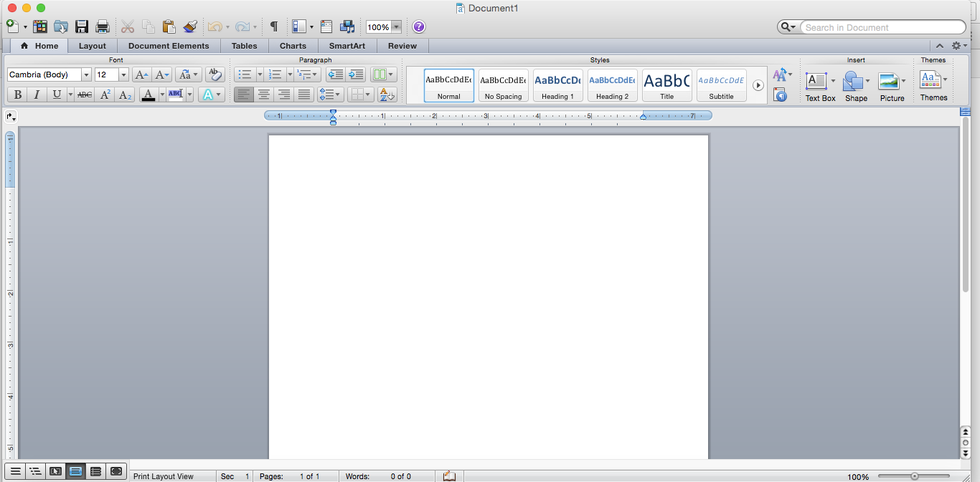The height and width of the screenshot is (482, 980).
Task: Show paragraph marks with the pilcrow icon
Action: coord(274,27)
